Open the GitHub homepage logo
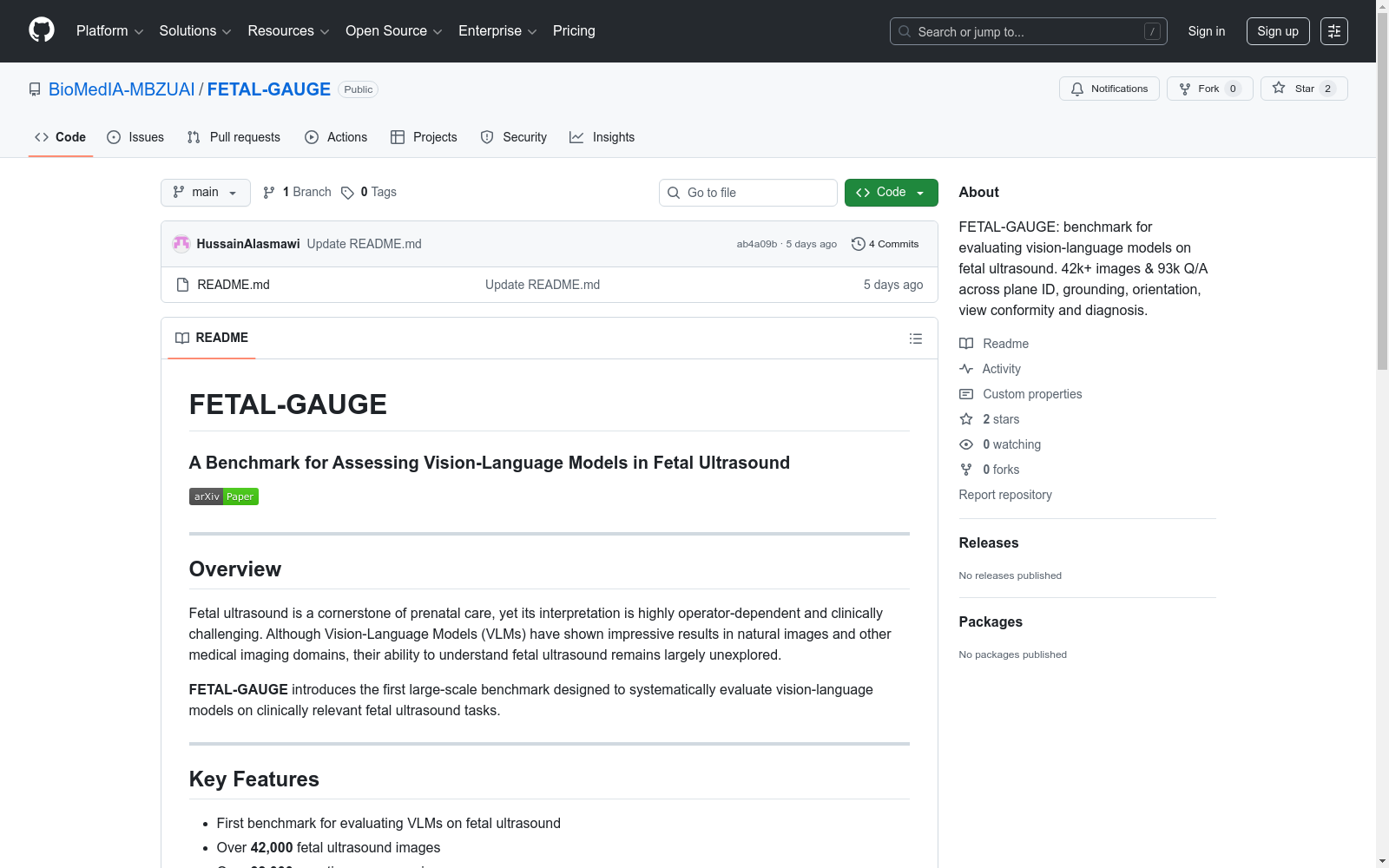 coord(42,30)
